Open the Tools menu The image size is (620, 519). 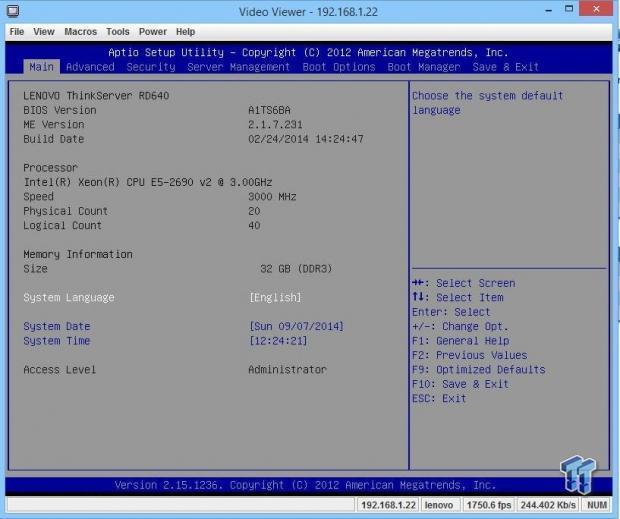coord(118,32)
